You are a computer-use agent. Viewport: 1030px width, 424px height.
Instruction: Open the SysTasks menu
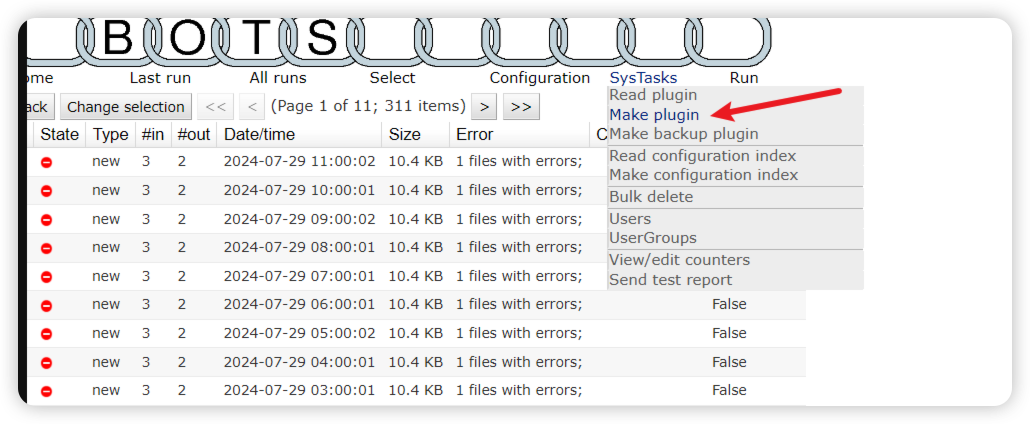[643, 78]
